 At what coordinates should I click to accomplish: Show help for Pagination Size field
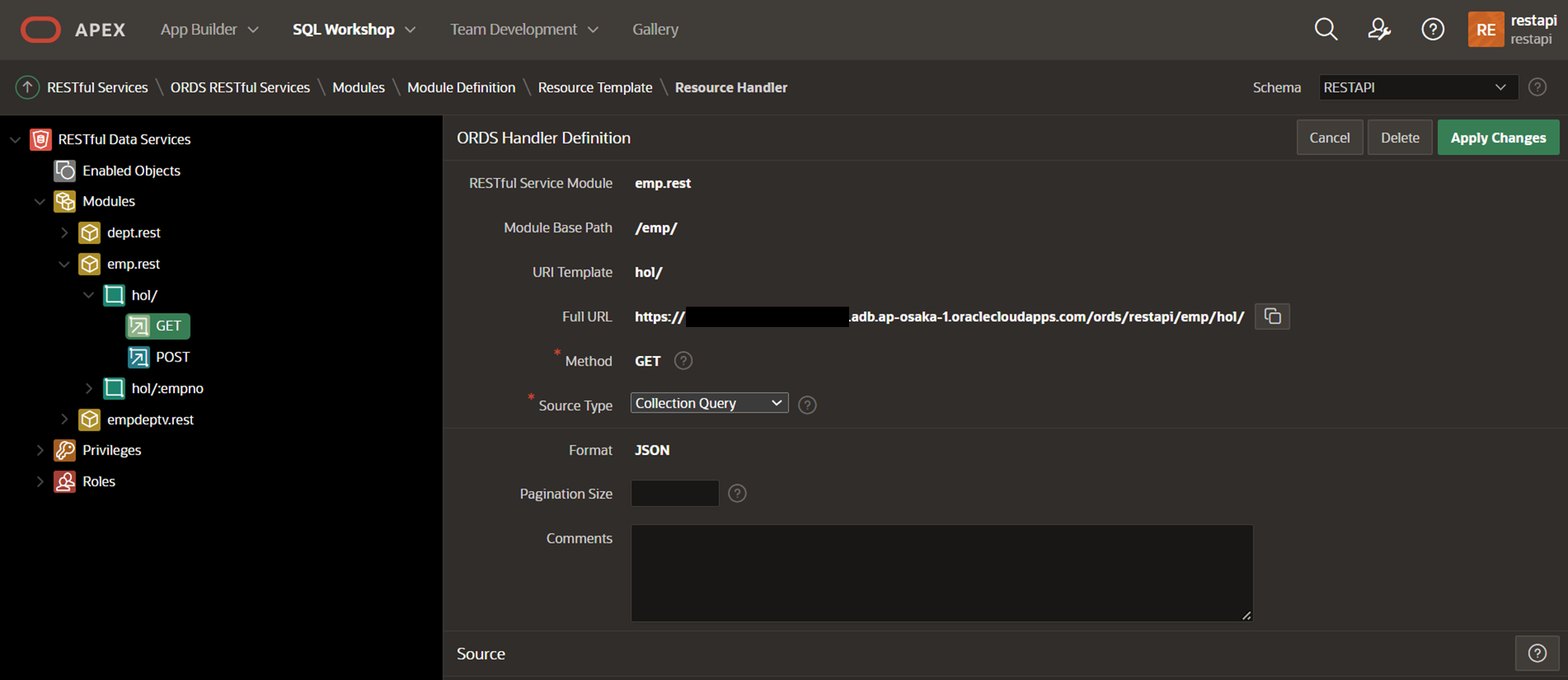point(737,493)
